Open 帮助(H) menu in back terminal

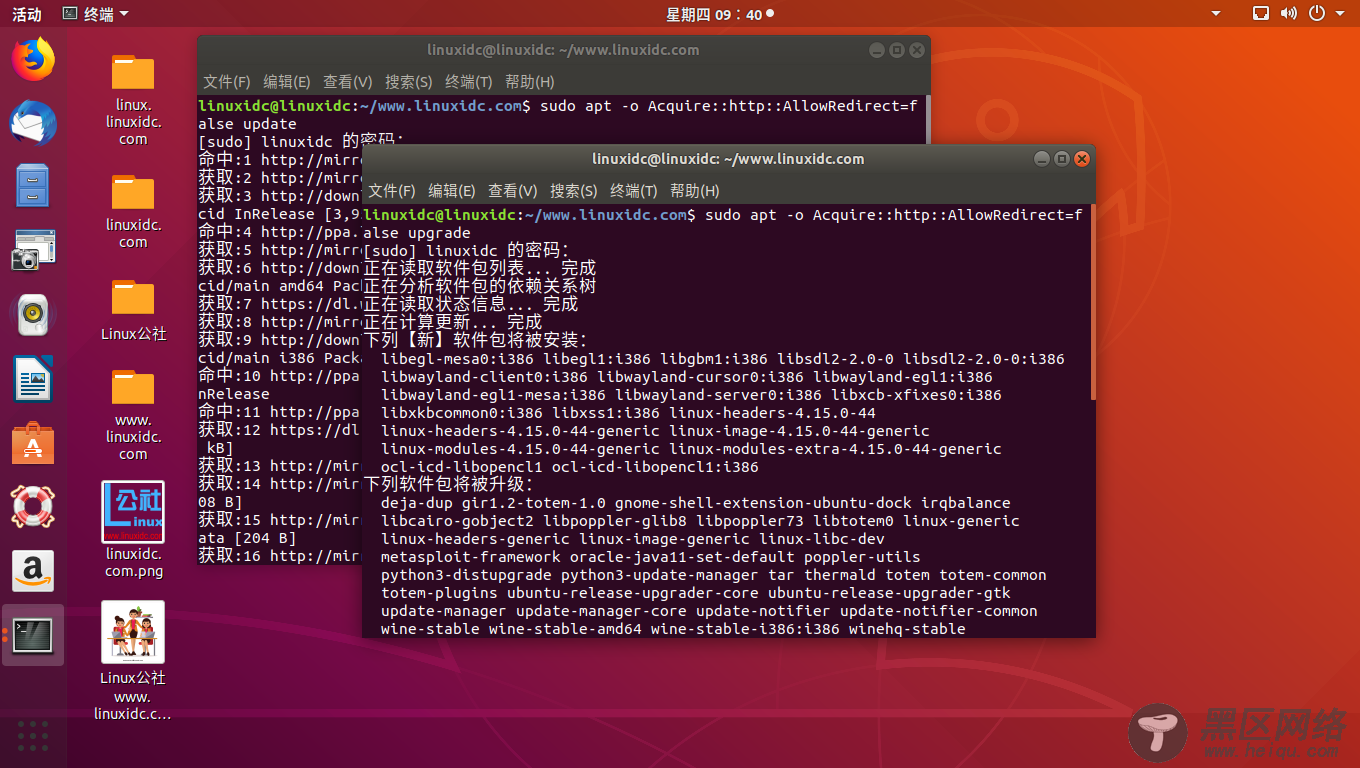tap(529, 81)
